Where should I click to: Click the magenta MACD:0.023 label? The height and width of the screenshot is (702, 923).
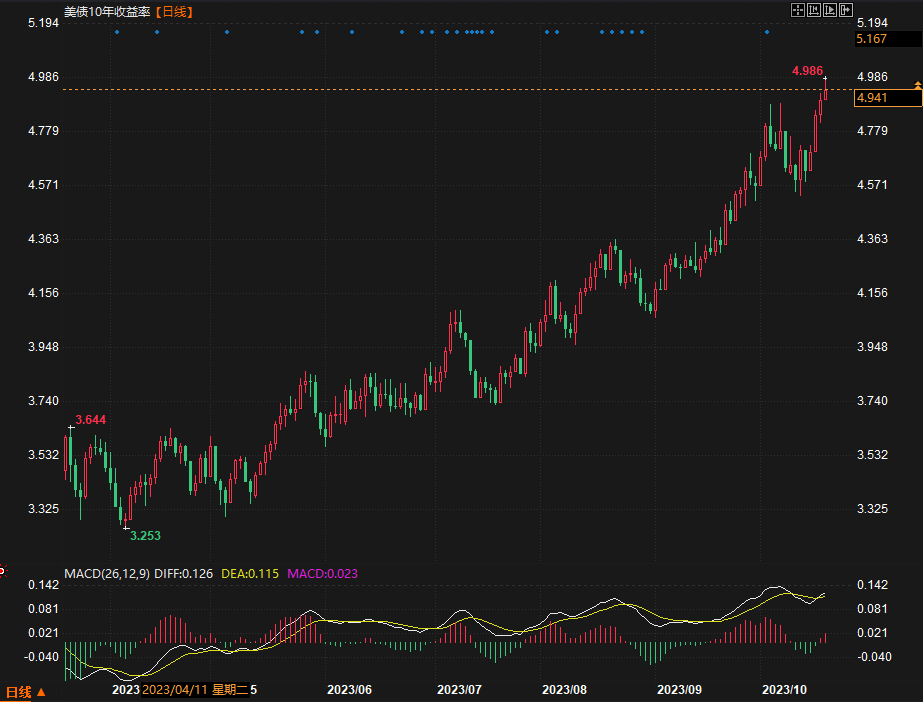(x=322, y=573)
